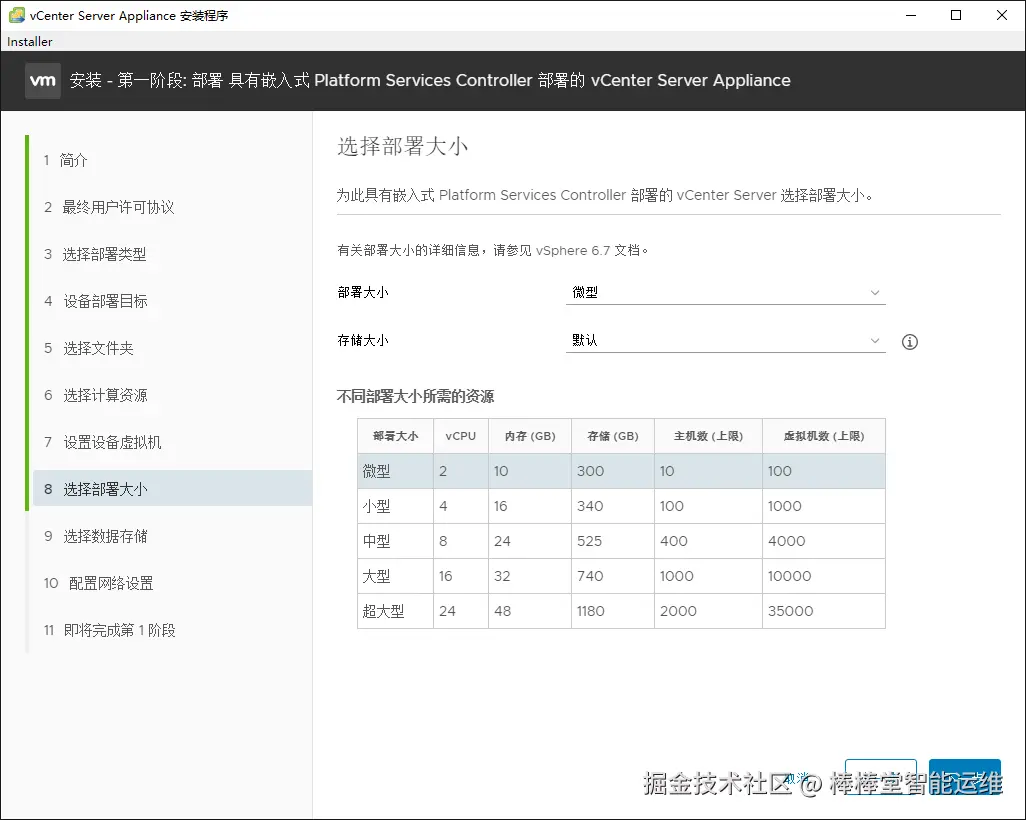Open the 部署大小 dropdown showing 微型
The height and width of the screenshot is (820, 1026).
coord(725,293)
